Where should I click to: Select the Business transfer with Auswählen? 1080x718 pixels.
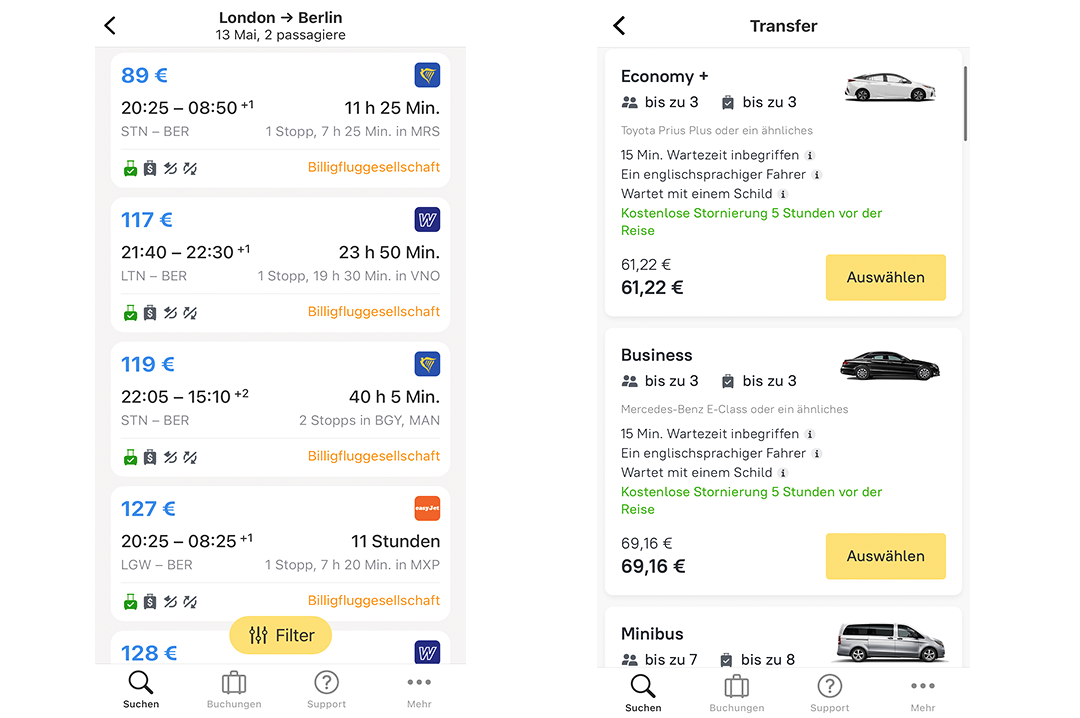(x=885, y=556)
